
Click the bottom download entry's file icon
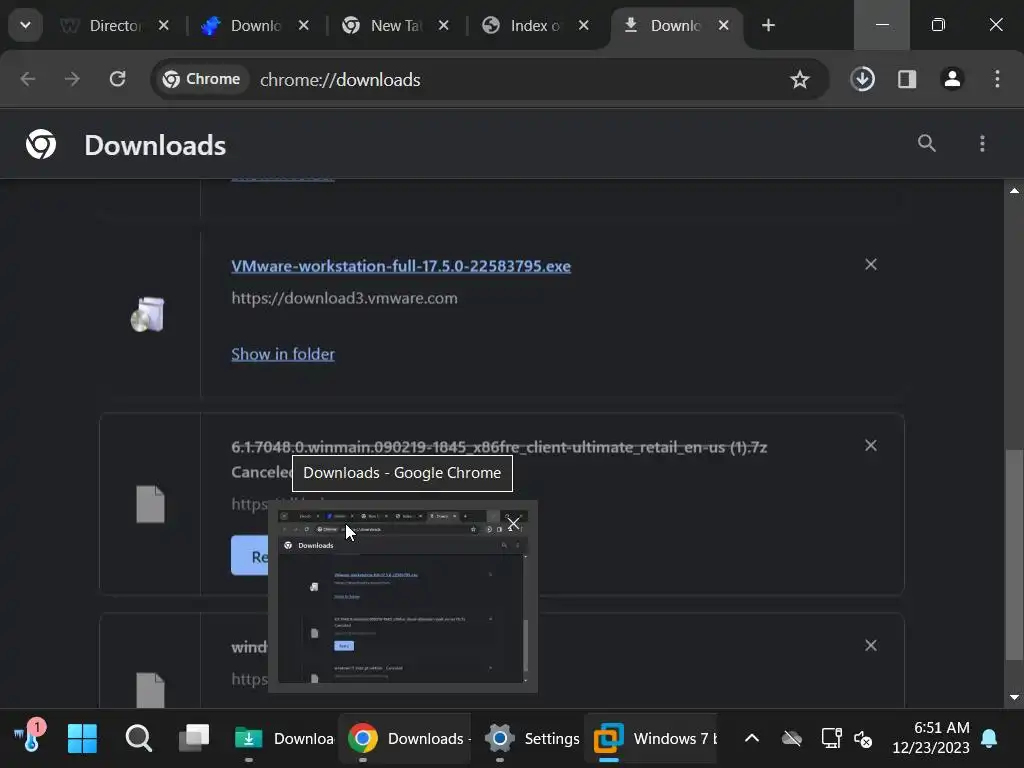point(150,690)
